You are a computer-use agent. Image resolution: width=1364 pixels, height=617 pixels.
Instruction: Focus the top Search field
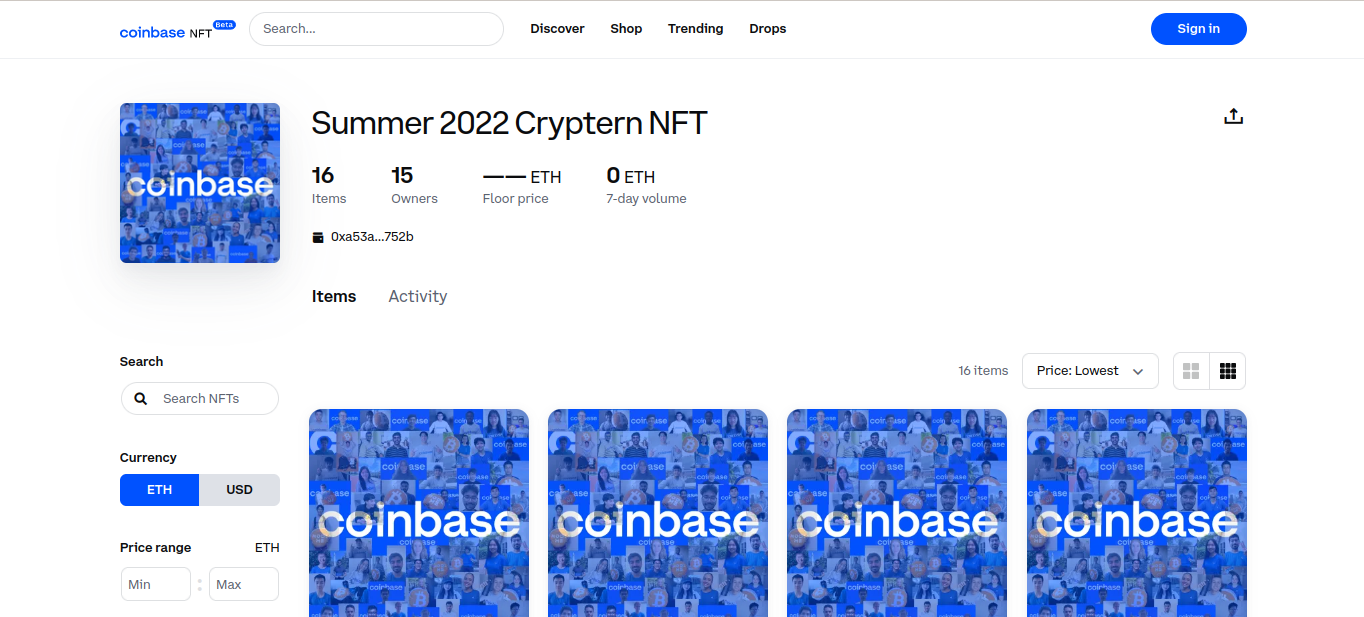coord(376,29)
